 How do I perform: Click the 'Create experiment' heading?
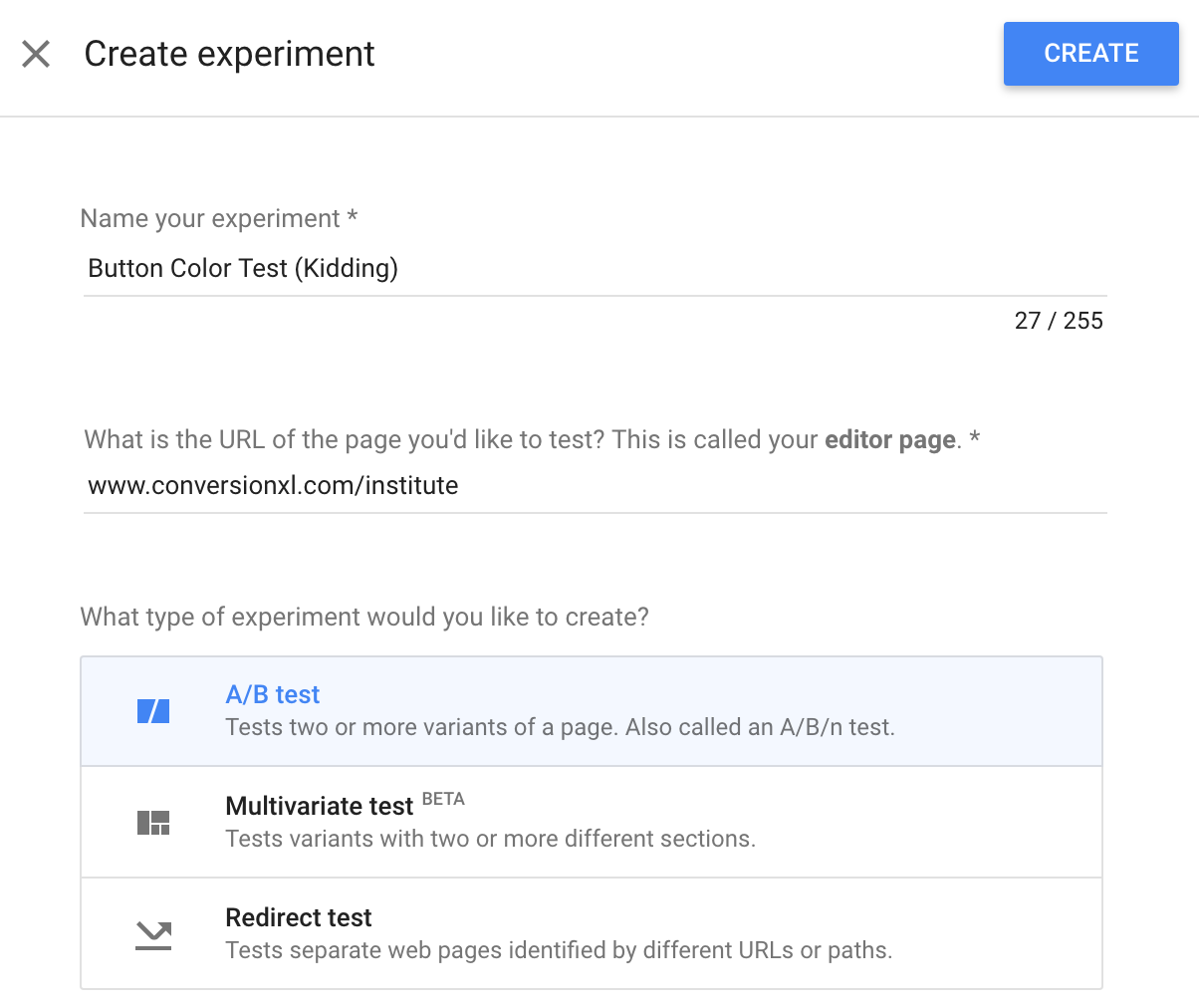[229, 54]
